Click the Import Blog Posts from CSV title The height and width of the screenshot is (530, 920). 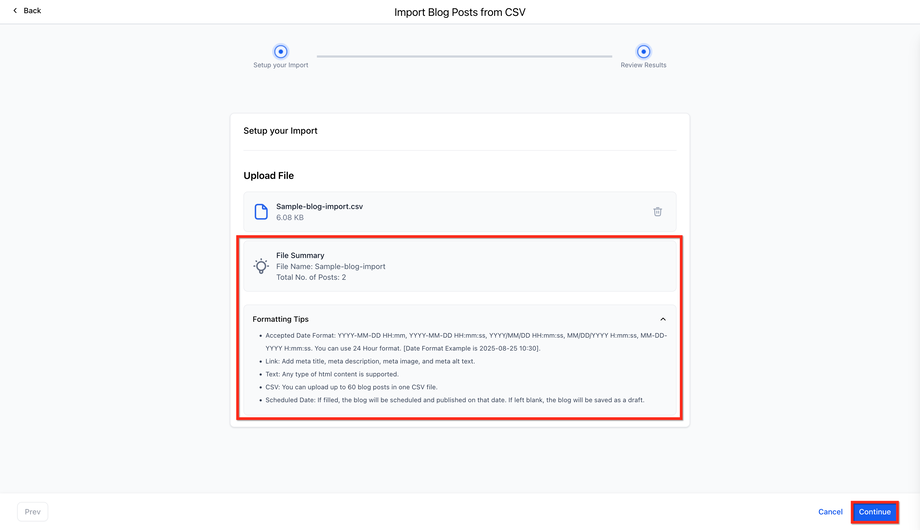[x=460, y=12]
